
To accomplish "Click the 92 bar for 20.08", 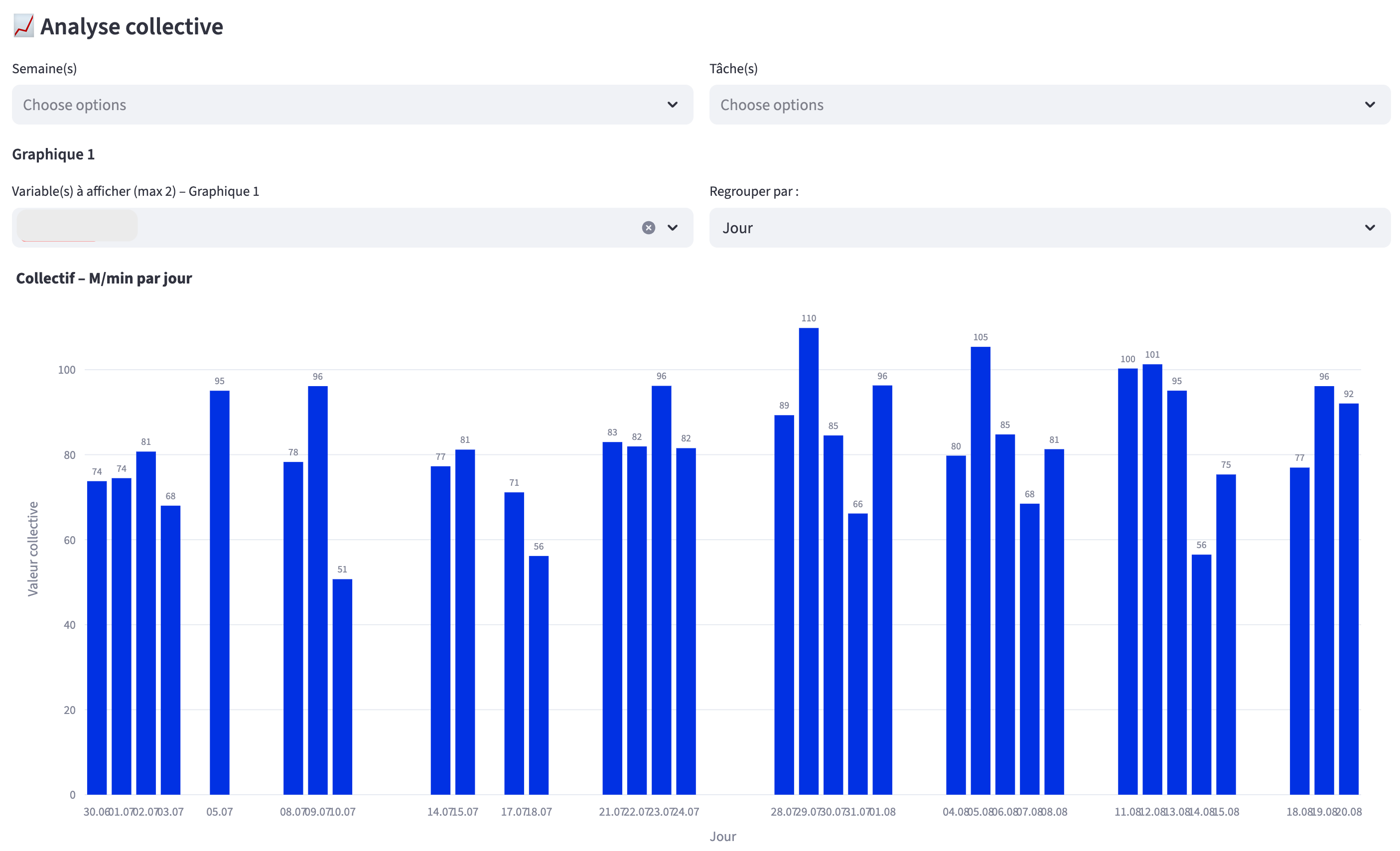I will [x=1348, y=599].
